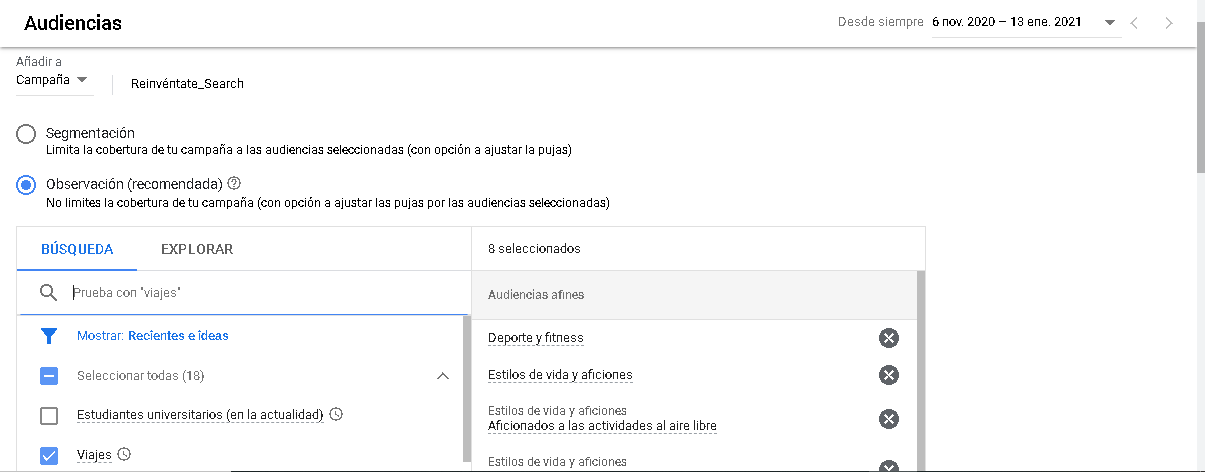Open the Campaña dropdown
This screenshot has height=472, width=1205.
click(53, 80)
